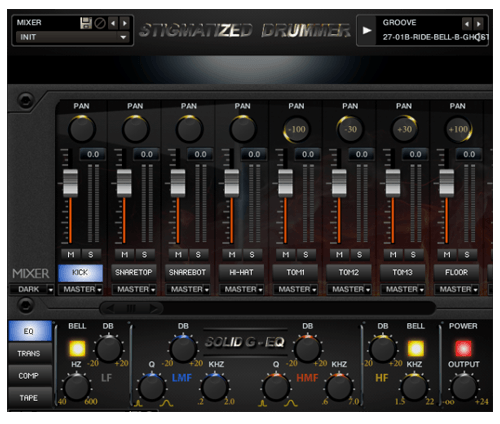This screenshot has width=500, height=424.
Task: Select the COMP effects tab
Action: 30,375
